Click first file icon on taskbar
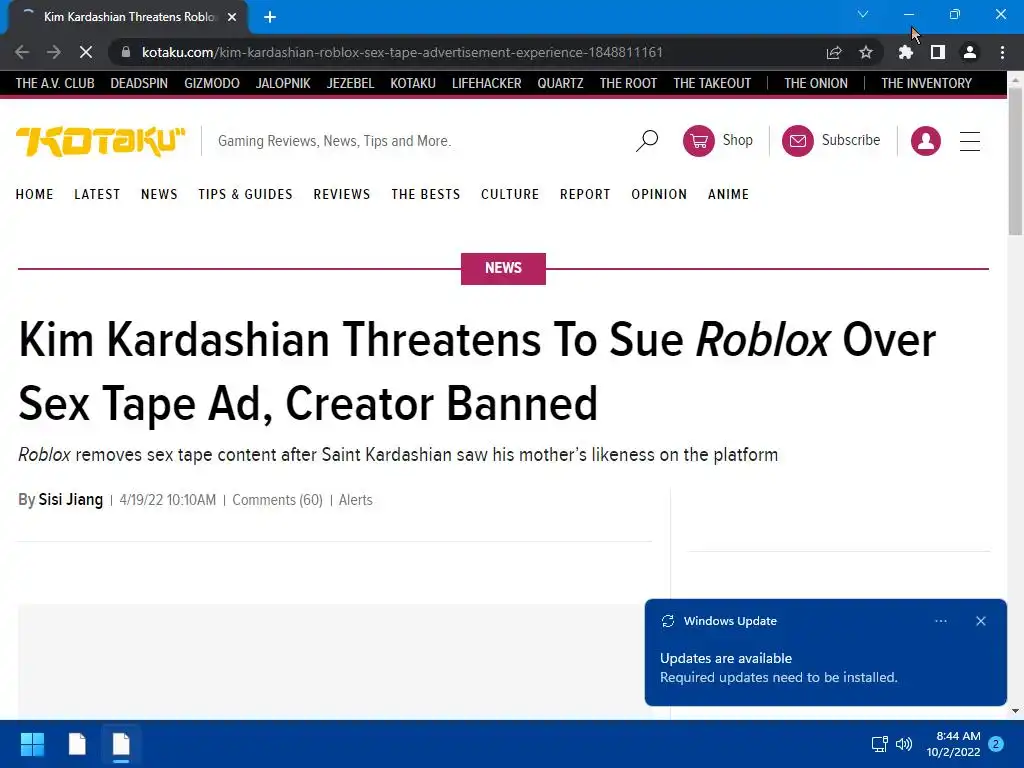The height and width of the screenshot is (768, 1024). tap(77, 744)
